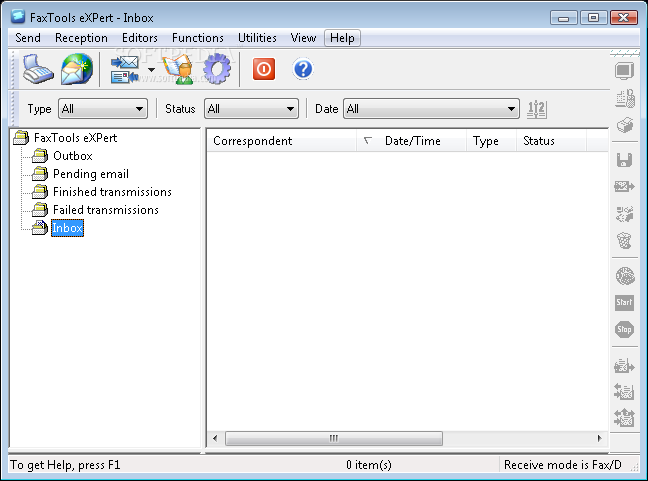Click the sort order 1/2 icon
The width and height of the screenshot is (648, 481).
536,109
